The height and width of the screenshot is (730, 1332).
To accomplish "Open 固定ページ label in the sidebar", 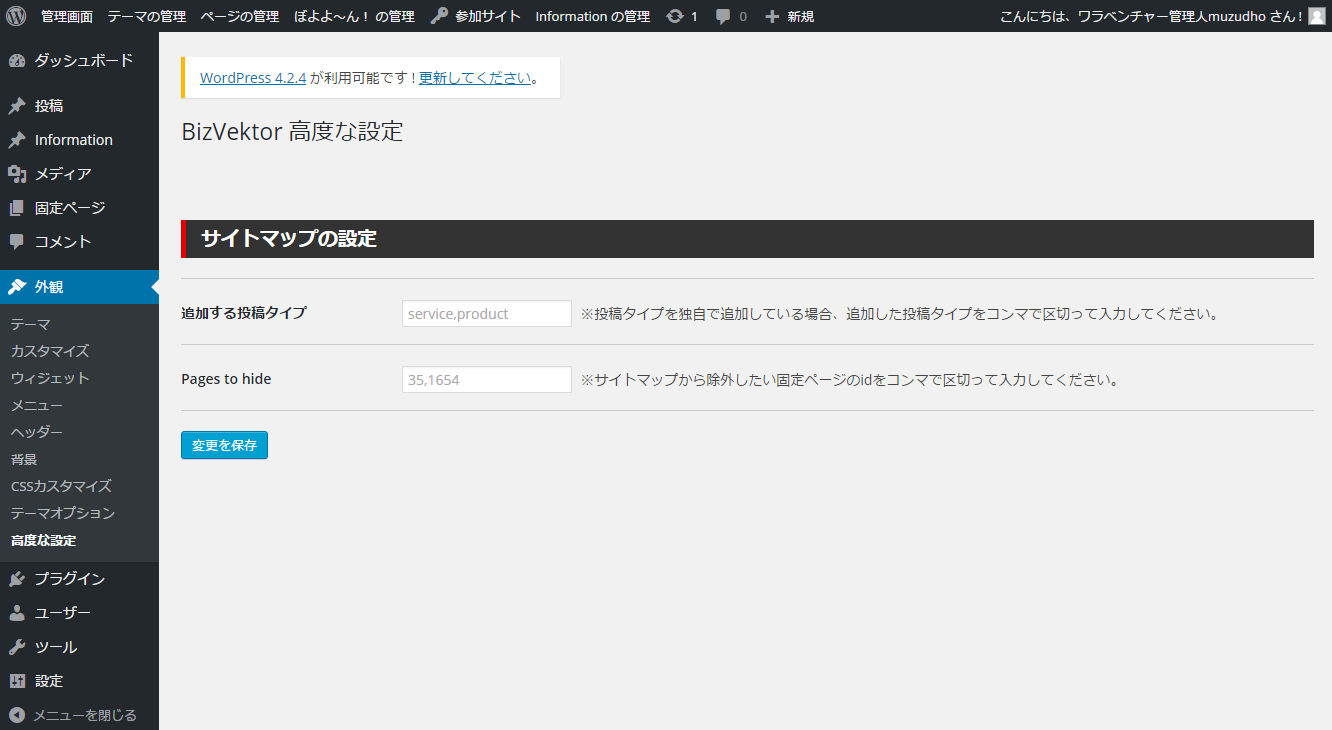I will tap(70, 208).
